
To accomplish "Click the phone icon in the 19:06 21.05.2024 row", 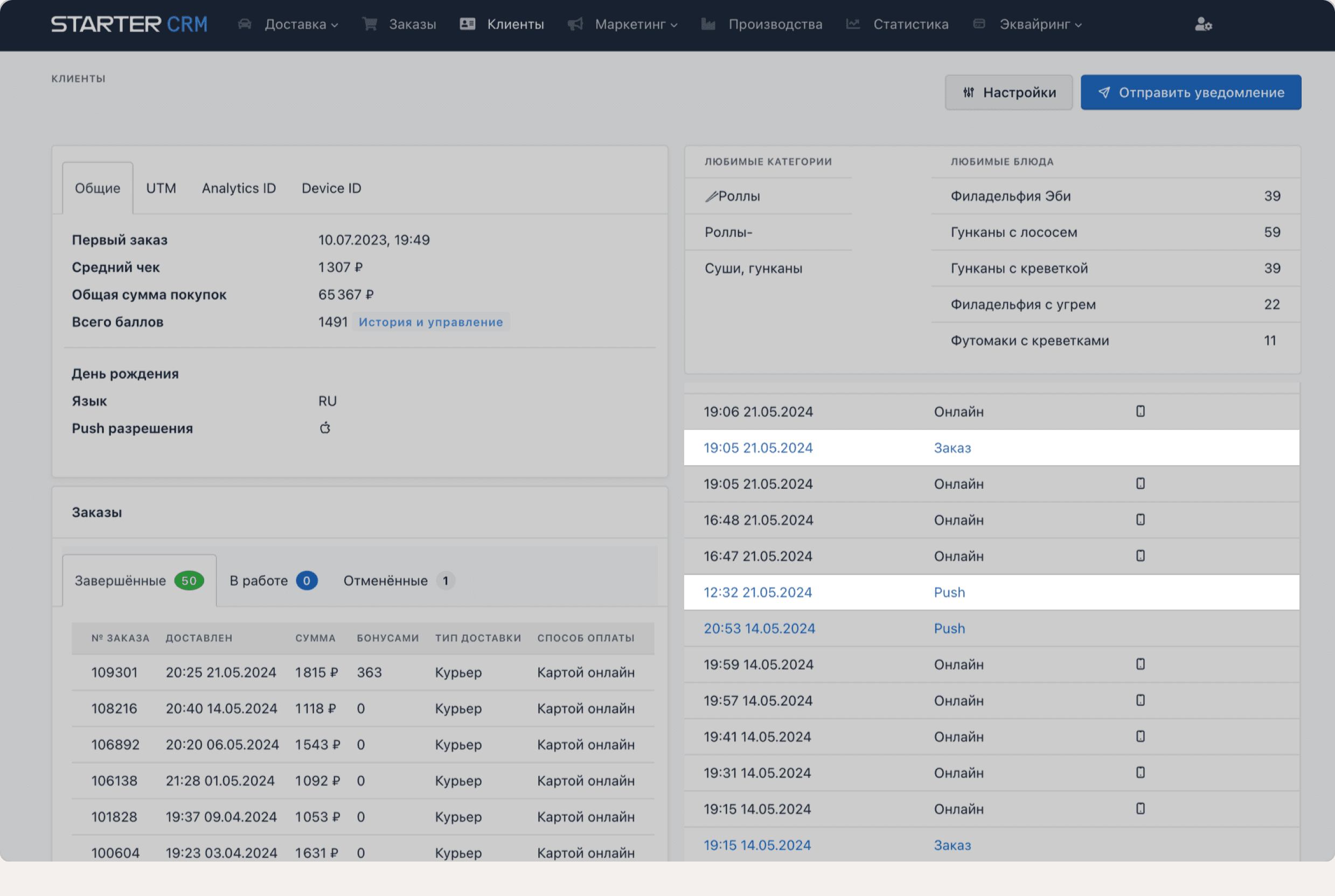I will [1140, 411].
